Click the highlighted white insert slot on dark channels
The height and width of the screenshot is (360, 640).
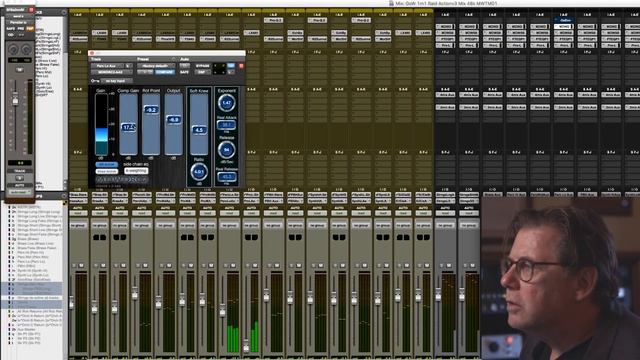(x=564, y=27)
